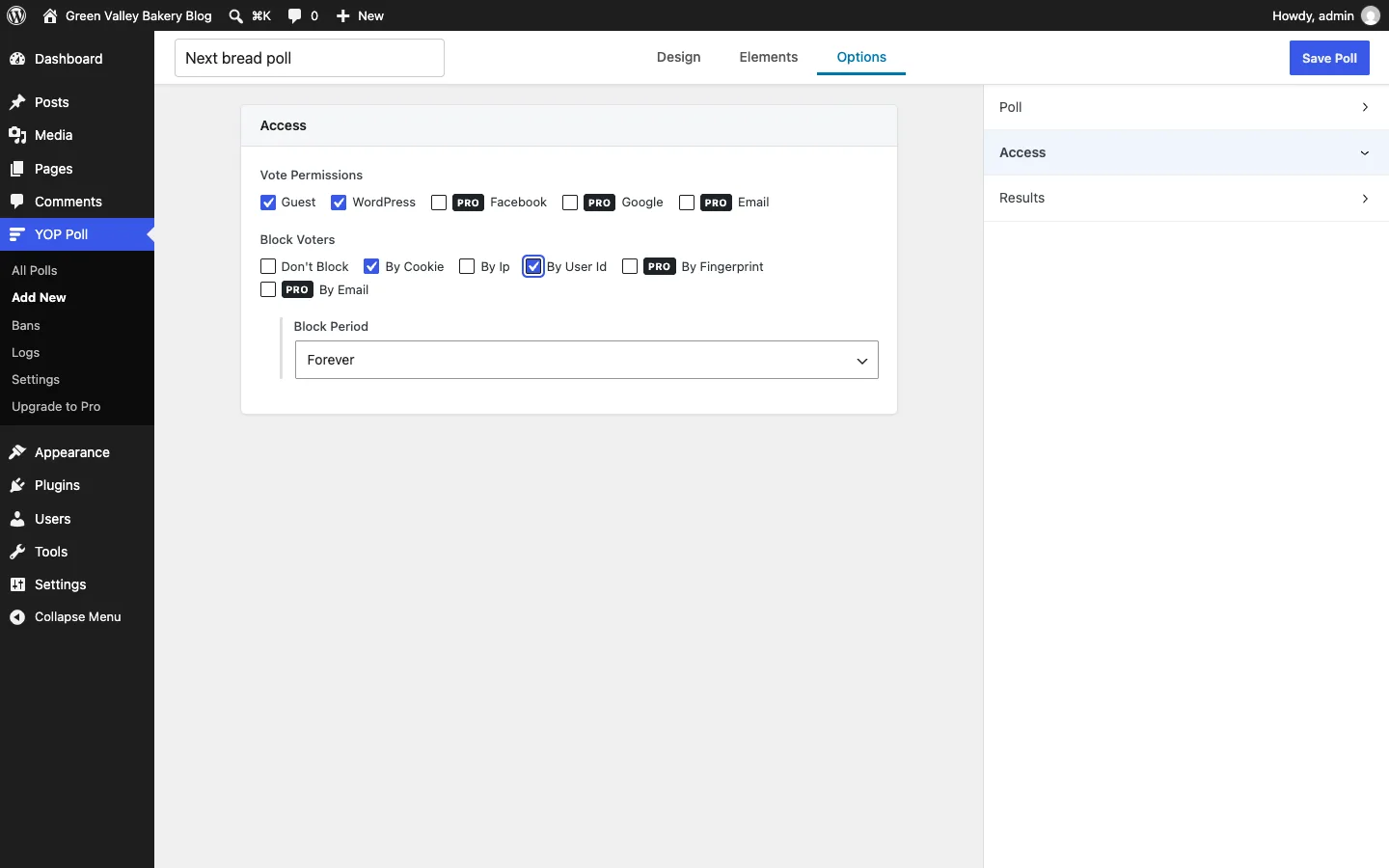1389x868 pixels.
Task: Click the Appearance paintbrush icon
Action: click(x=17, y=452)
